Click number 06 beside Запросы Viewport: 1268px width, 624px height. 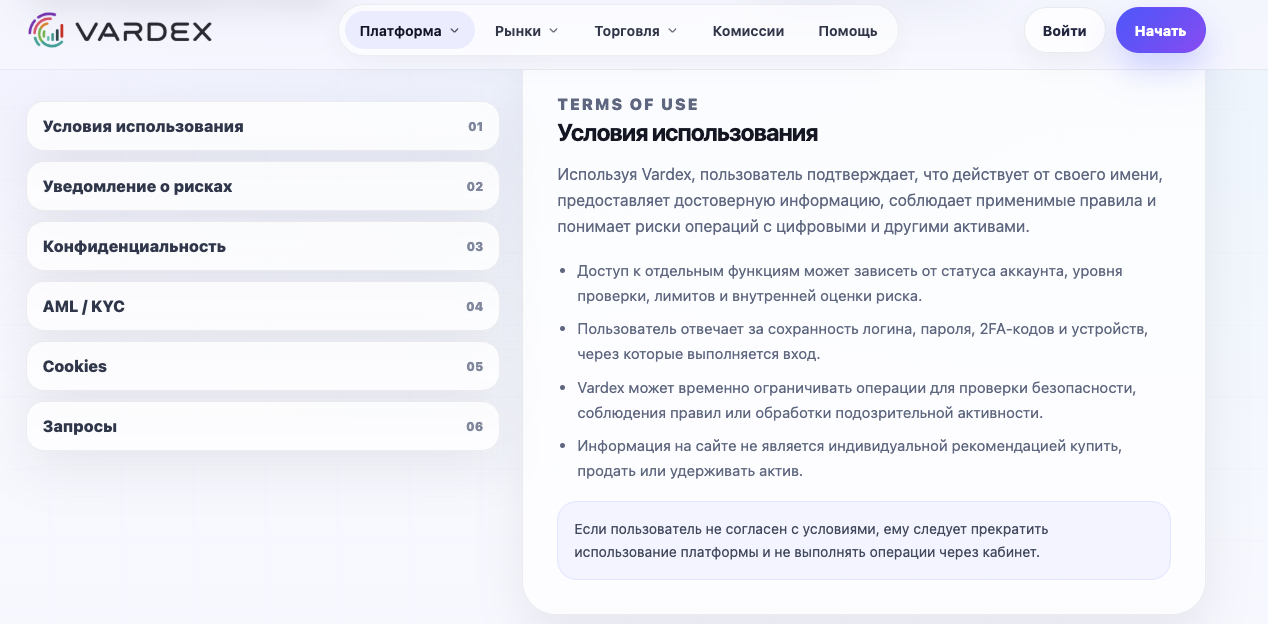click(475, 427)
